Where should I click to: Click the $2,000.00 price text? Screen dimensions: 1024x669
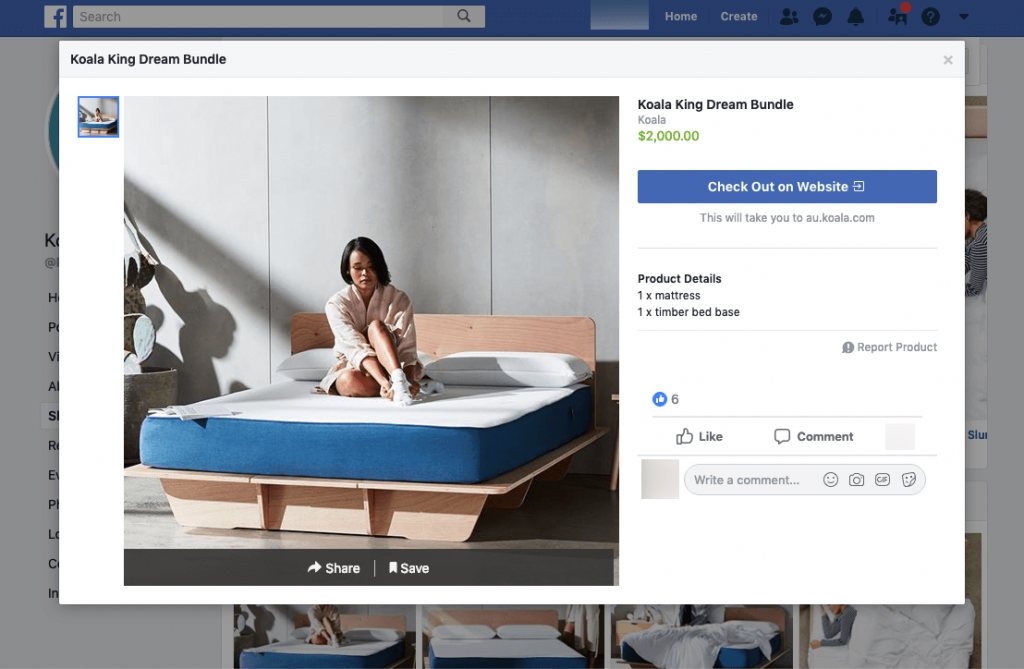[668, 136]
